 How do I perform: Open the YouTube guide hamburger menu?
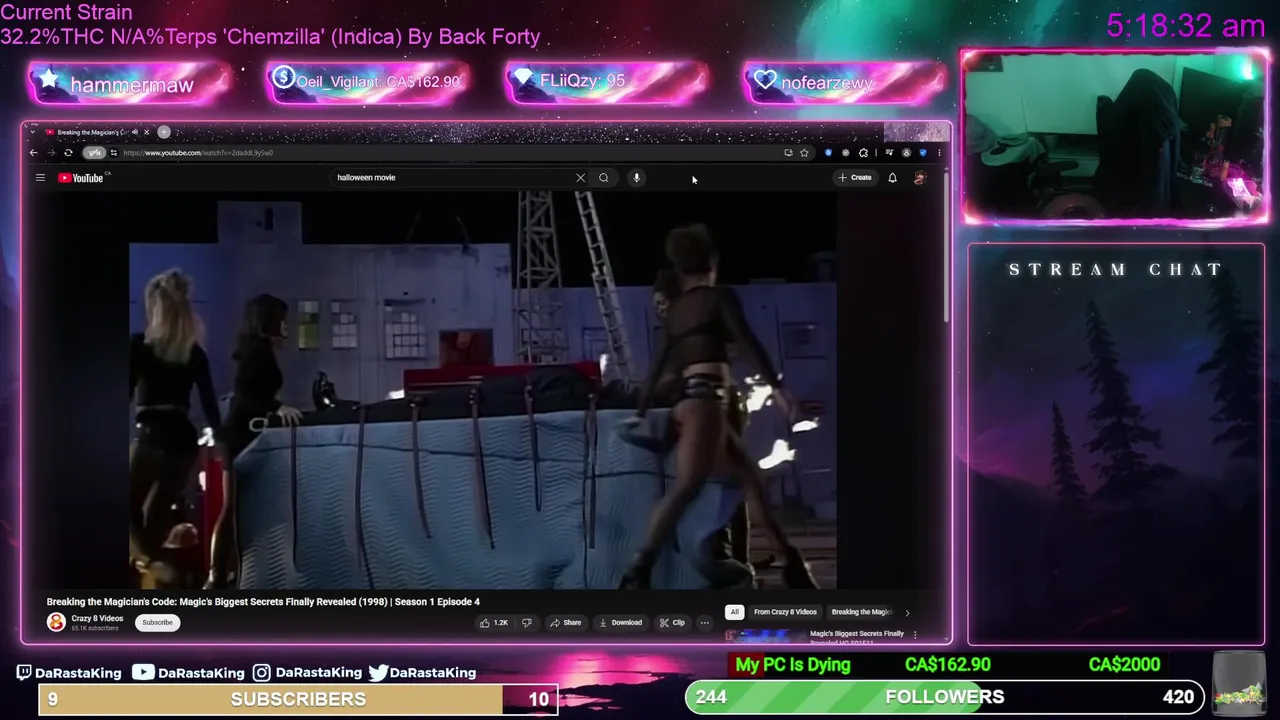coord(40,178)
